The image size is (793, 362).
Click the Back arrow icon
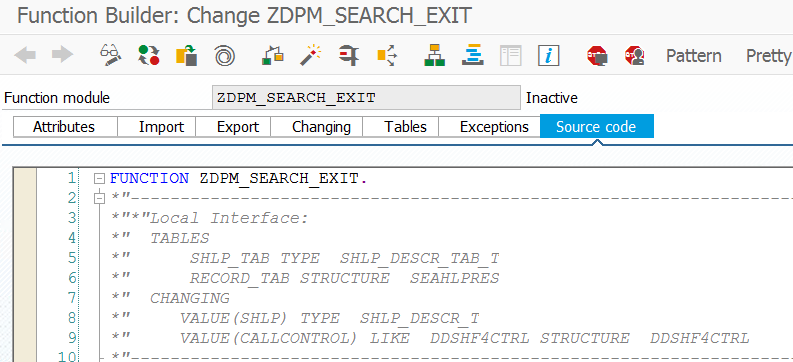pyautogui.click(x=25, y=55)
